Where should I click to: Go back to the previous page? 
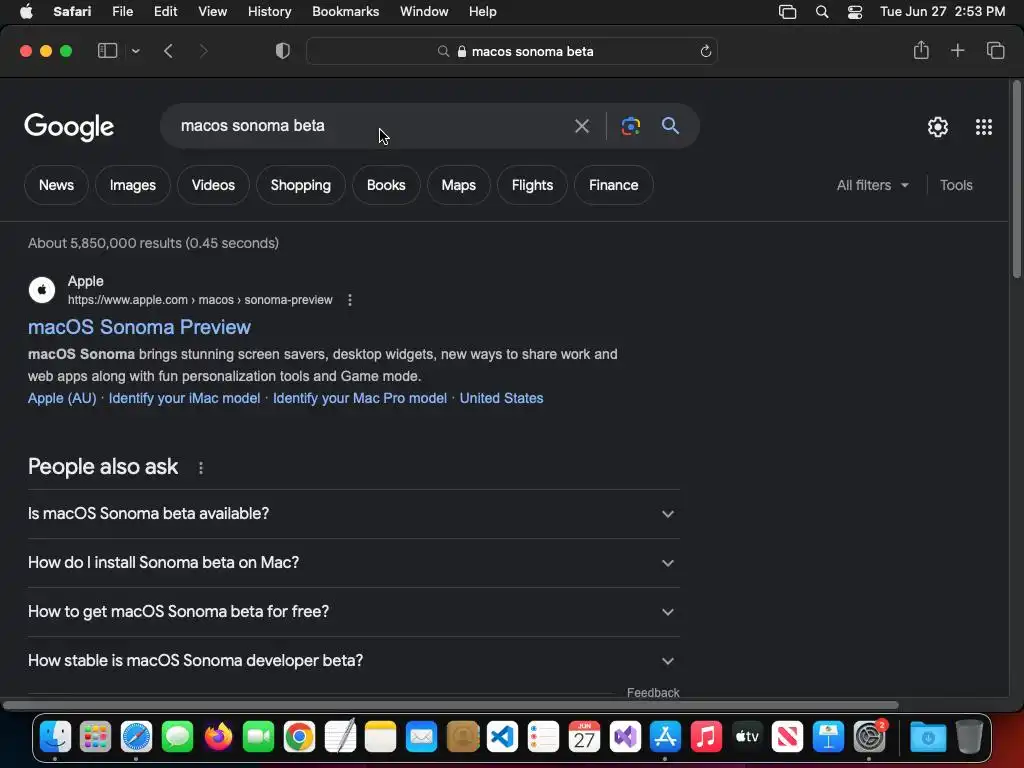(168, 51)
